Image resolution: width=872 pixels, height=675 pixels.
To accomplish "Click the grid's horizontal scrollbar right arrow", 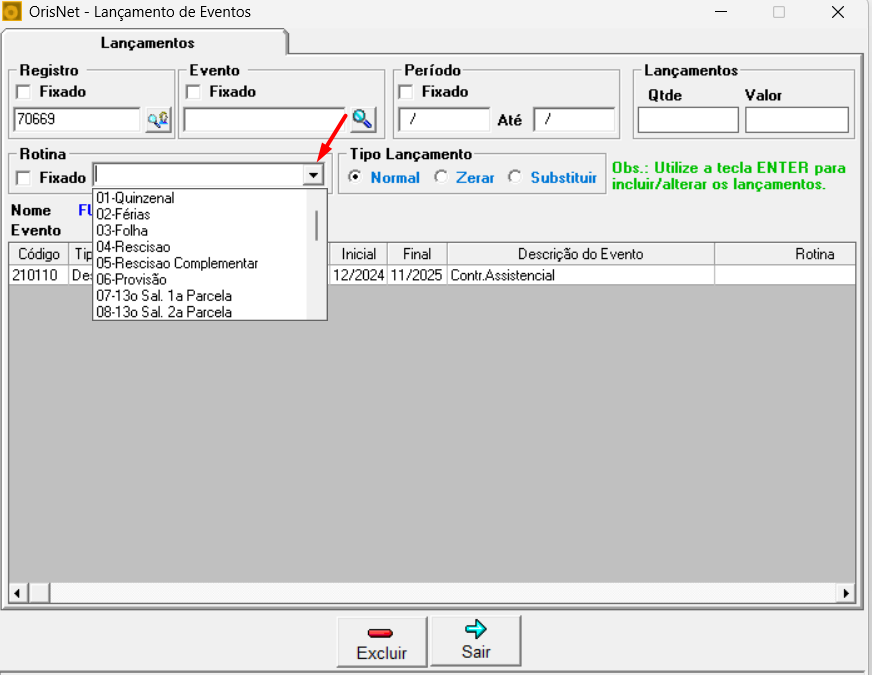I will click(x=847, y=594).
